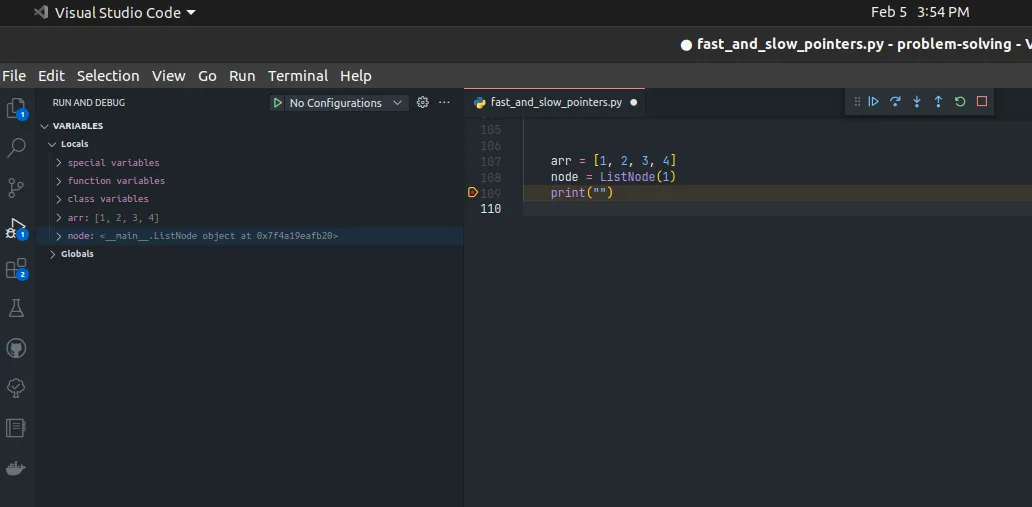Click the Start Debugging green play button
Image resolution: width=1032 pixels, height=507 pixels.
tap(278, 103)
